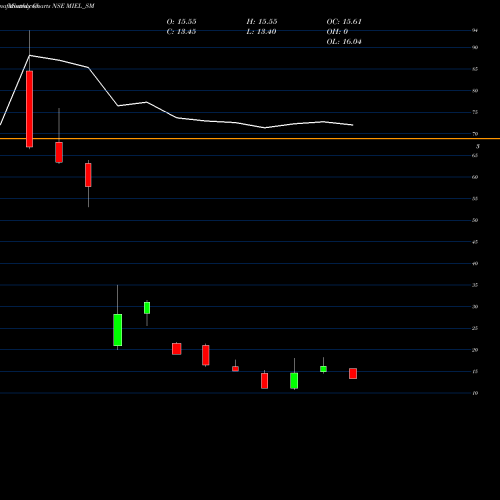Click the 70 price axis label
This screenshot has width=500, height=500.
click(x=475, y=134)
